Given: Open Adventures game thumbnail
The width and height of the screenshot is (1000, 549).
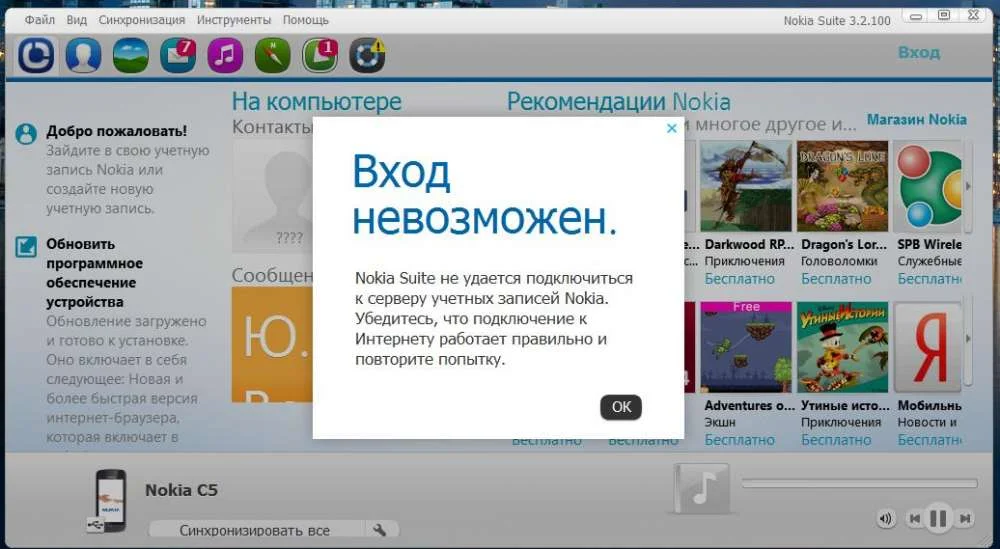Looking at the screenshot, I should [746, 347].
